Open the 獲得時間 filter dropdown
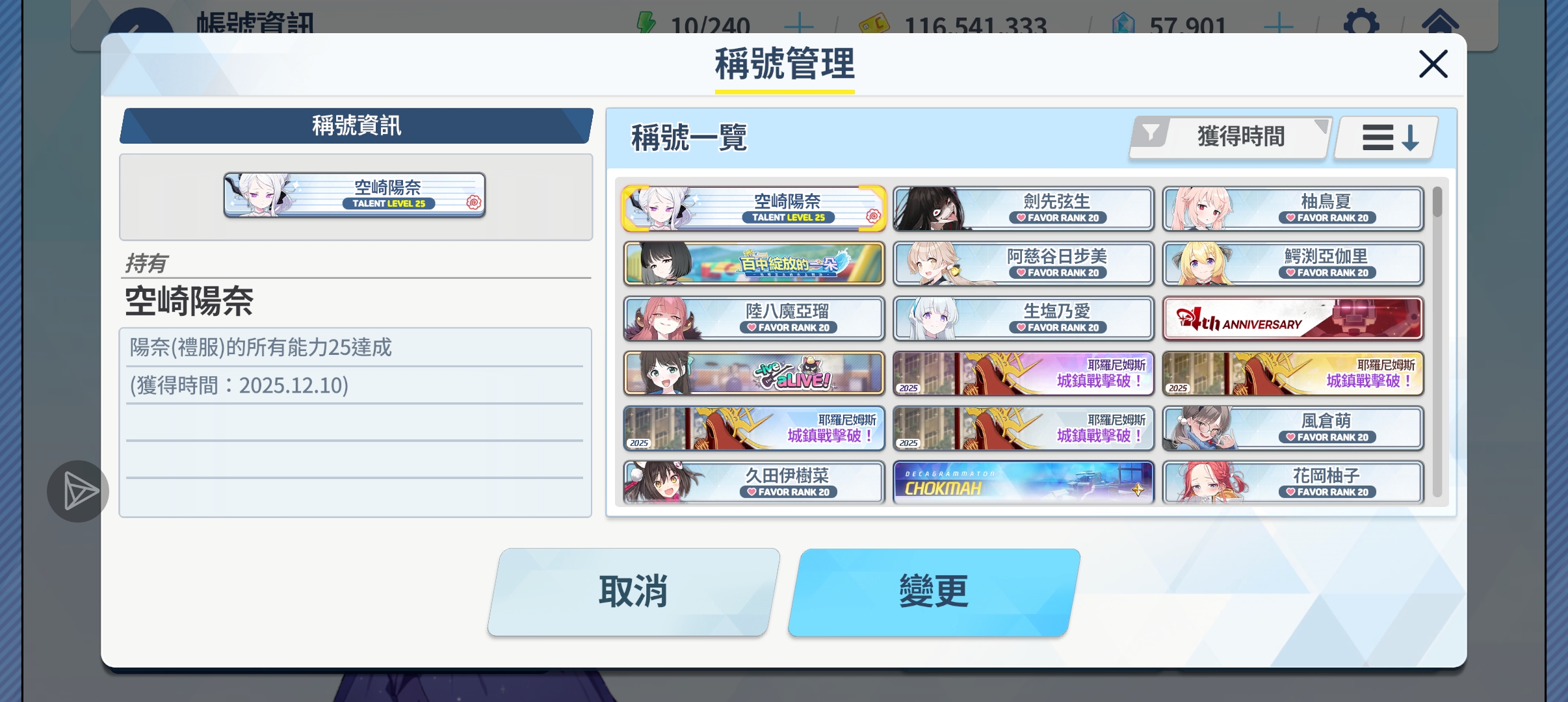 [x=1231, y=137]
